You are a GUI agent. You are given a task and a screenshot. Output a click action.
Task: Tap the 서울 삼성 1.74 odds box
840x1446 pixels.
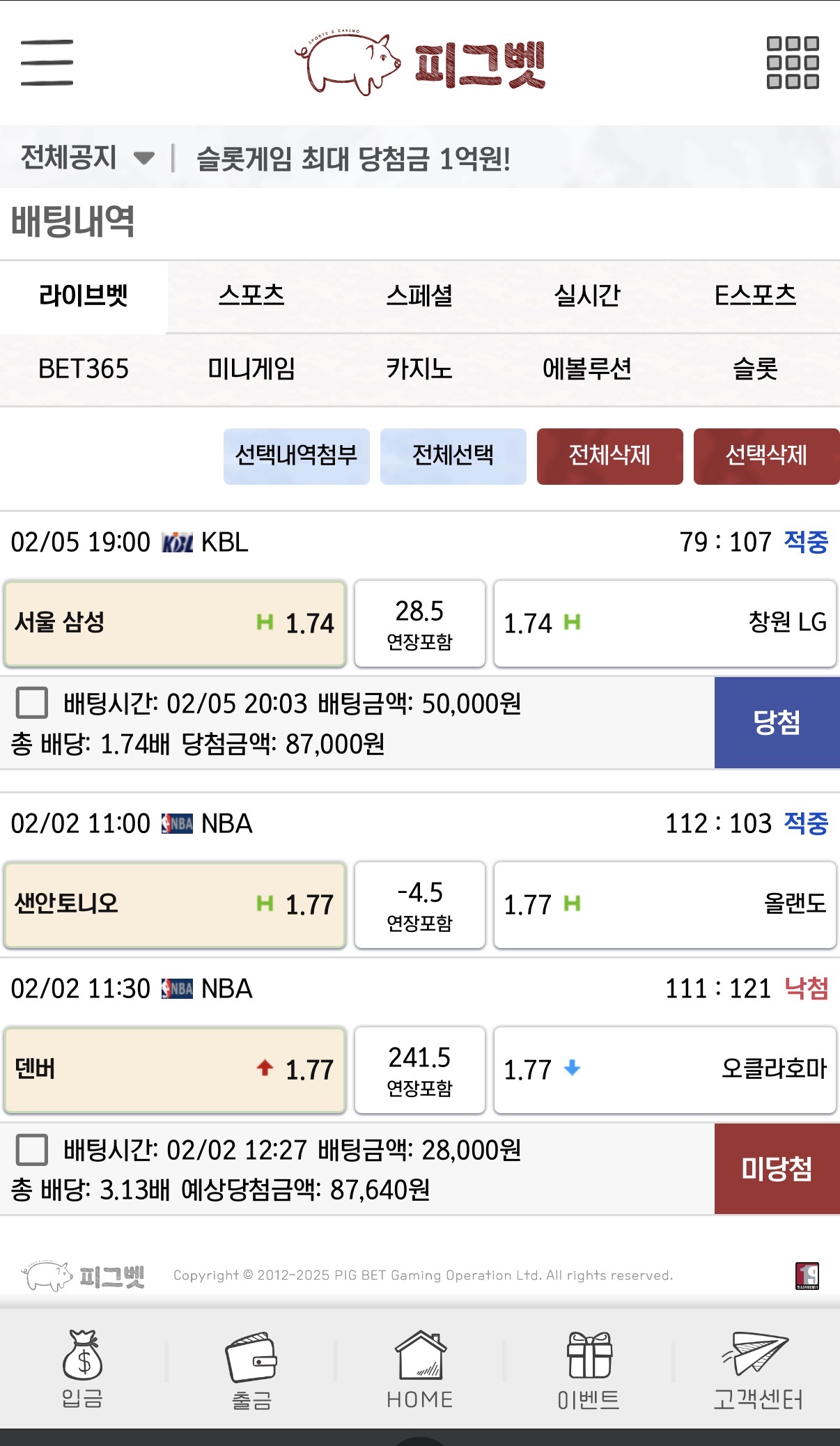(x=175, y=623)
